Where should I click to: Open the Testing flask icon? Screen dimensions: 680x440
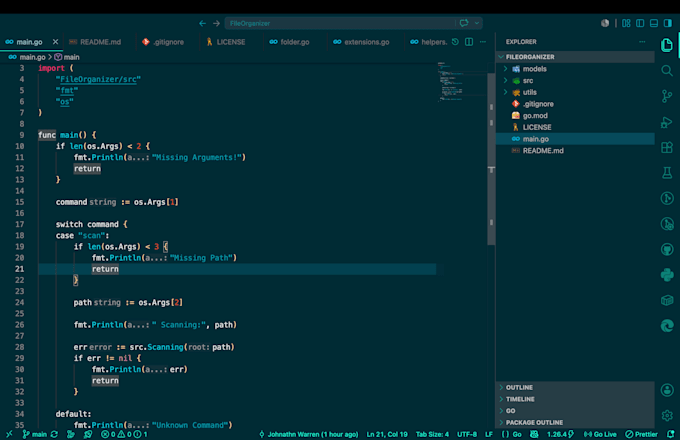[667, 173]
